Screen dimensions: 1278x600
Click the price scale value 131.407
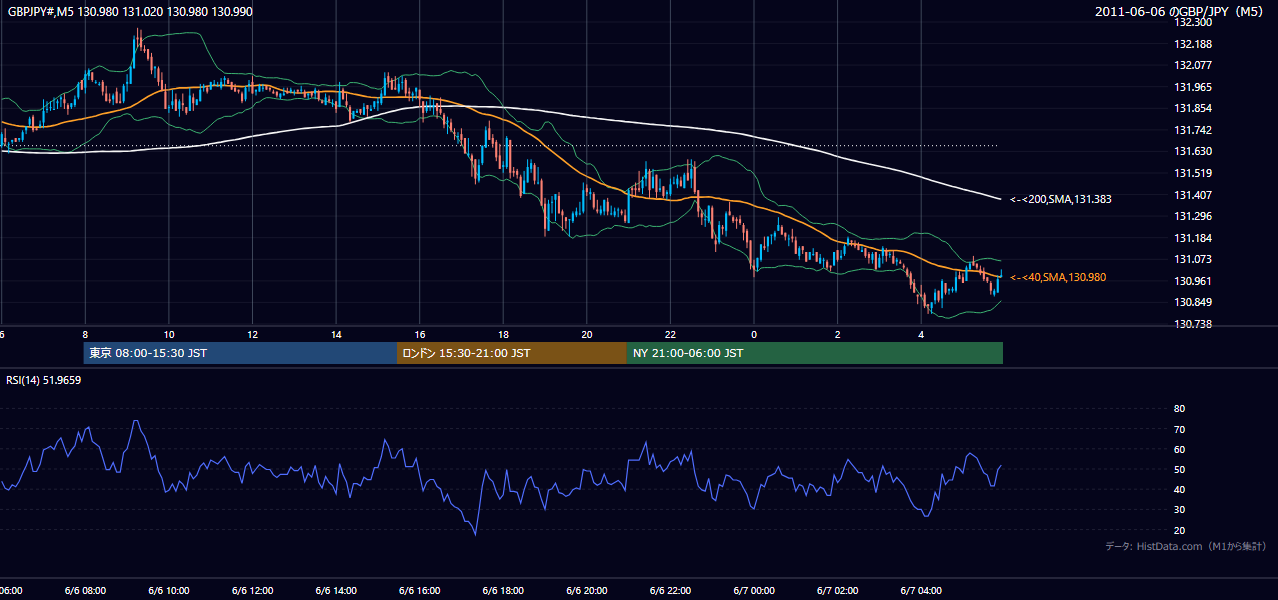coord(1192,195)
